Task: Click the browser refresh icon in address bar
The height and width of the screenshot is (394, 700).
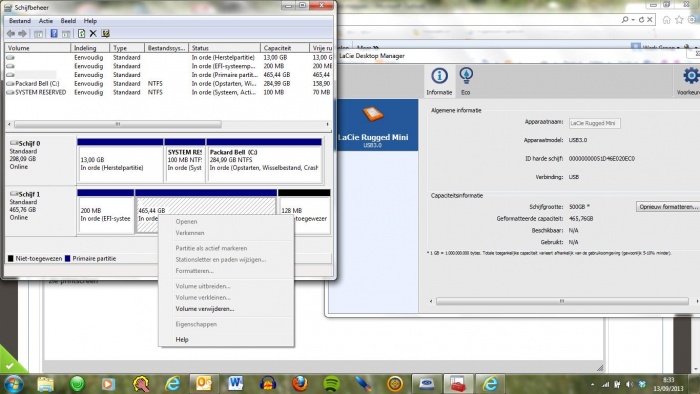Action: click(642, 20)
